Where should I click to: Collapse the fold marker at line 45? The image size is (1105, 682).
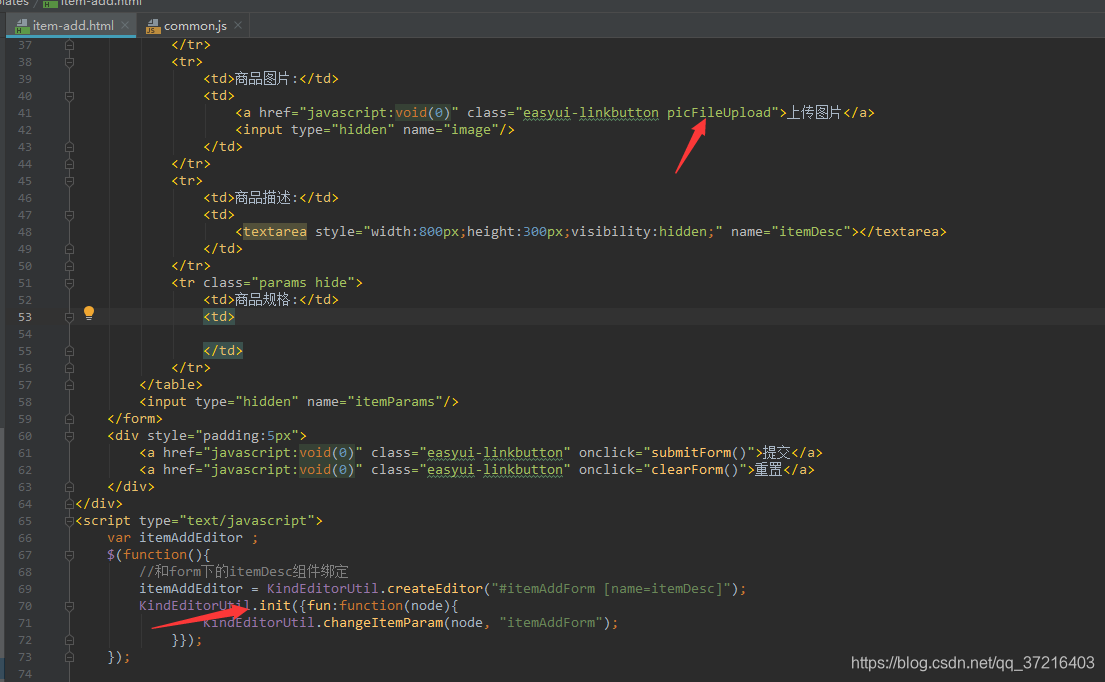pyautogui.click(x=69, y=181)
